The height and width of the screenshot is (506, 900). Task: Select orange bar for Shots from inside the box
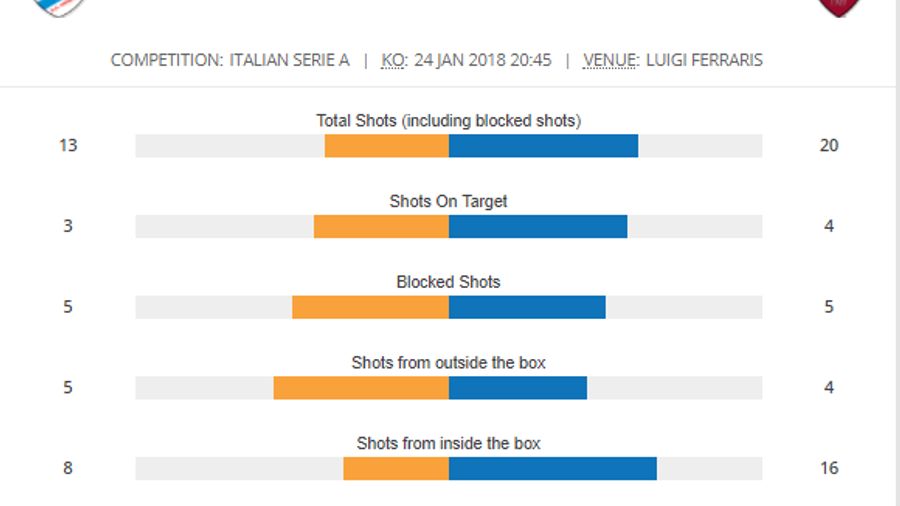click(396, 468)
